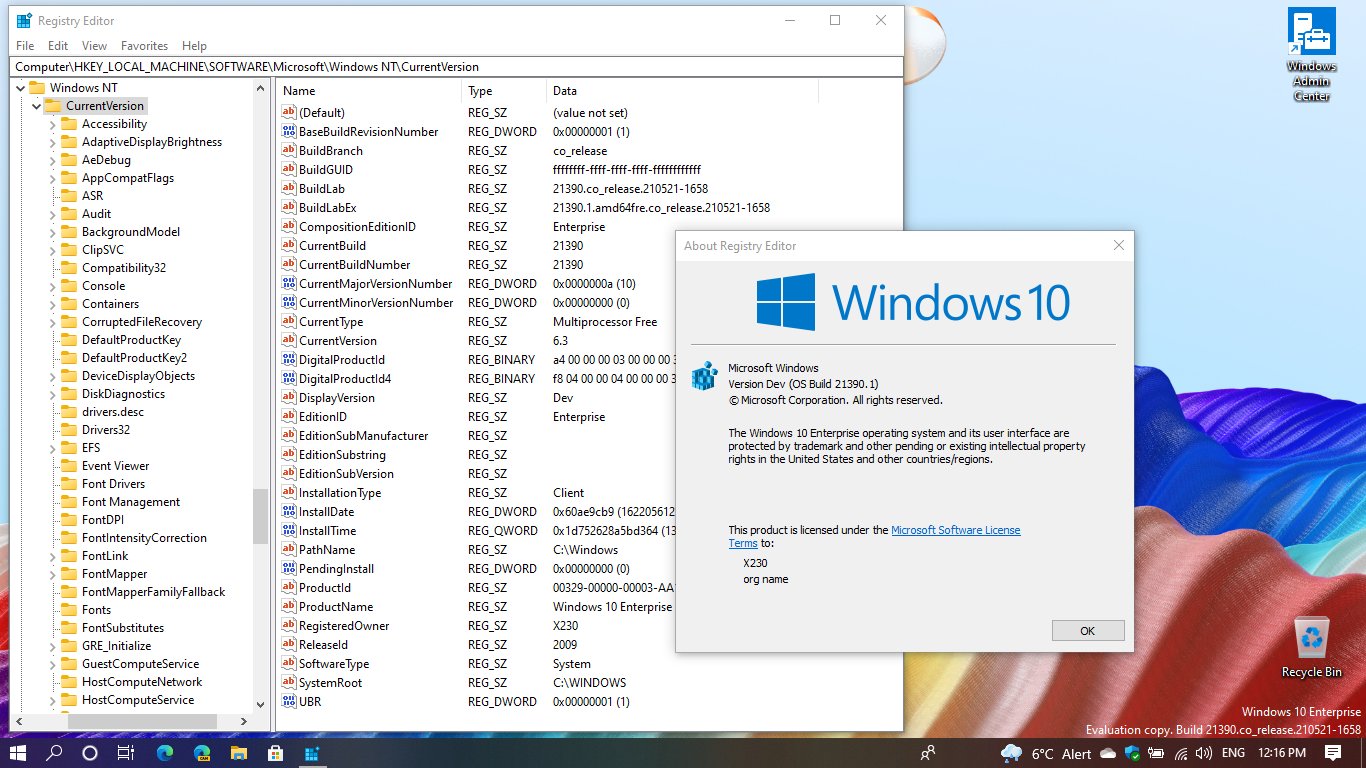Click the (Default) value icon
The width and height of the screenshot is (1366, 768).
click(289, 113)
